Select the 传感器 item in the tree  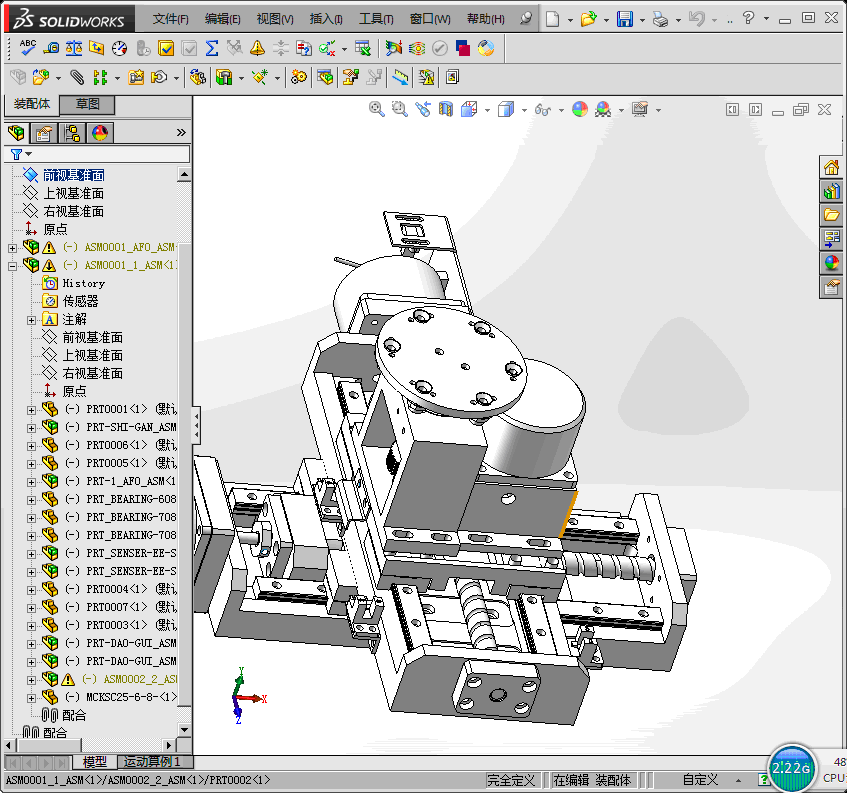coord(80,301)
